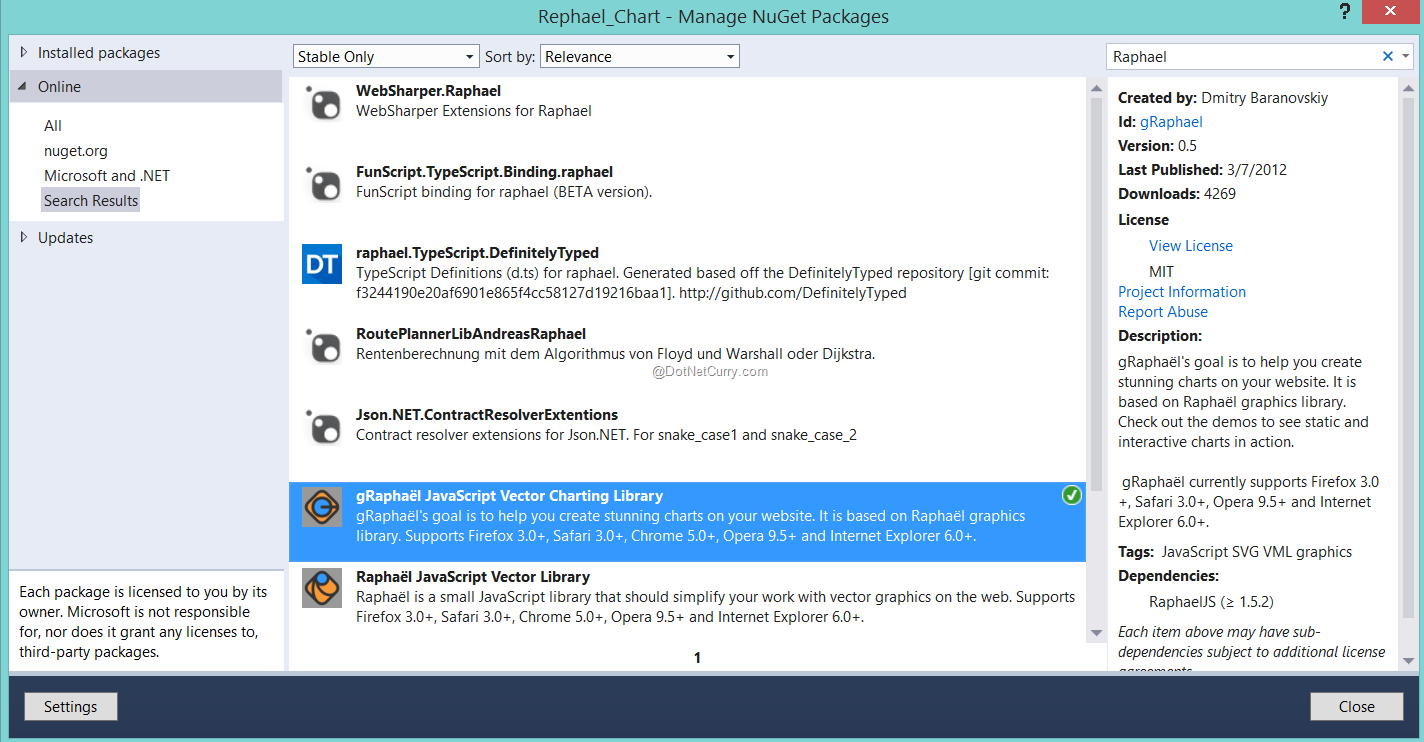Select the gRaphaël JavaScript Vector Charting Library title
Screen dimensions: 1424x742
tap(509, 496)
